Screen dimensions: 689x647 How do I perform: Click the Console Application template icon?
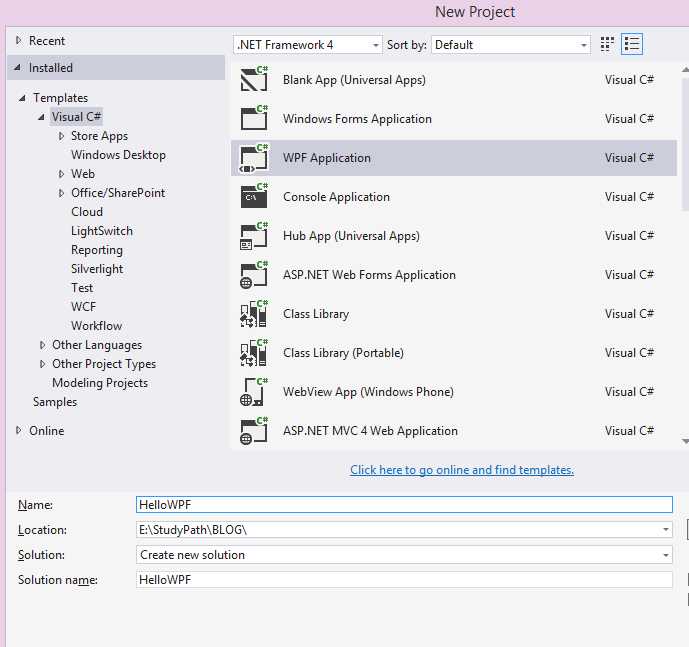click(254, 197)
